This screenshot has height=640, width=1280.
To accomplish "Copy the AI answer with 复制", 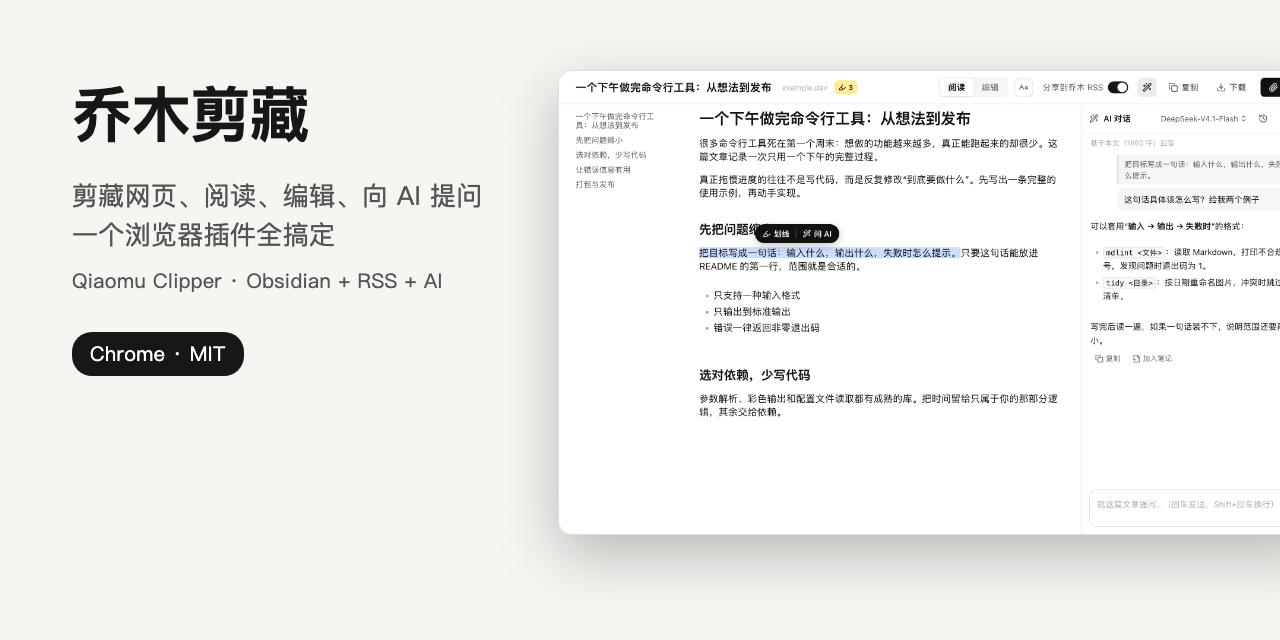I will 1108,359.
